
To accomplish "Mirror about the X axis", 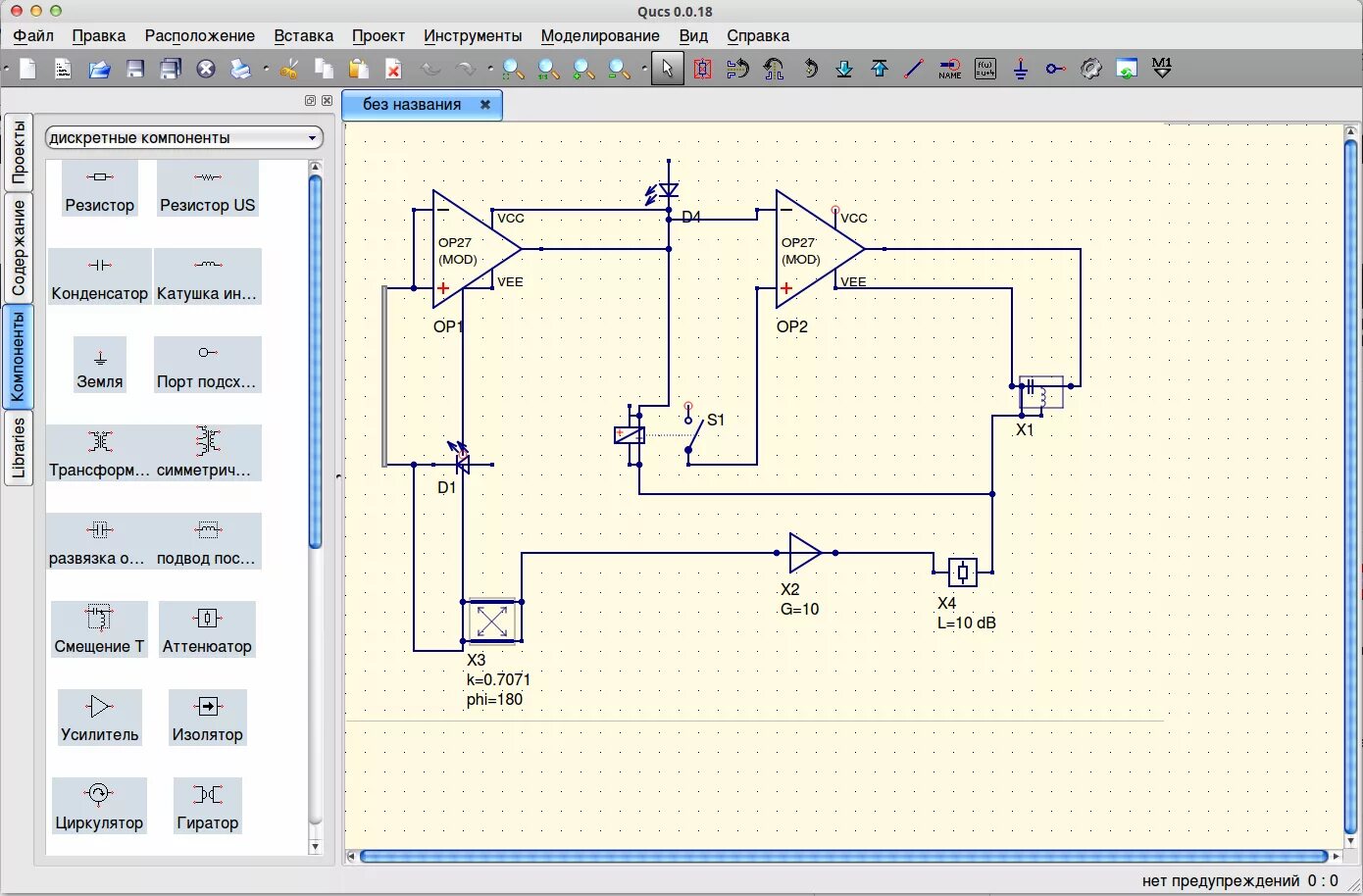I will click(737, 69).
